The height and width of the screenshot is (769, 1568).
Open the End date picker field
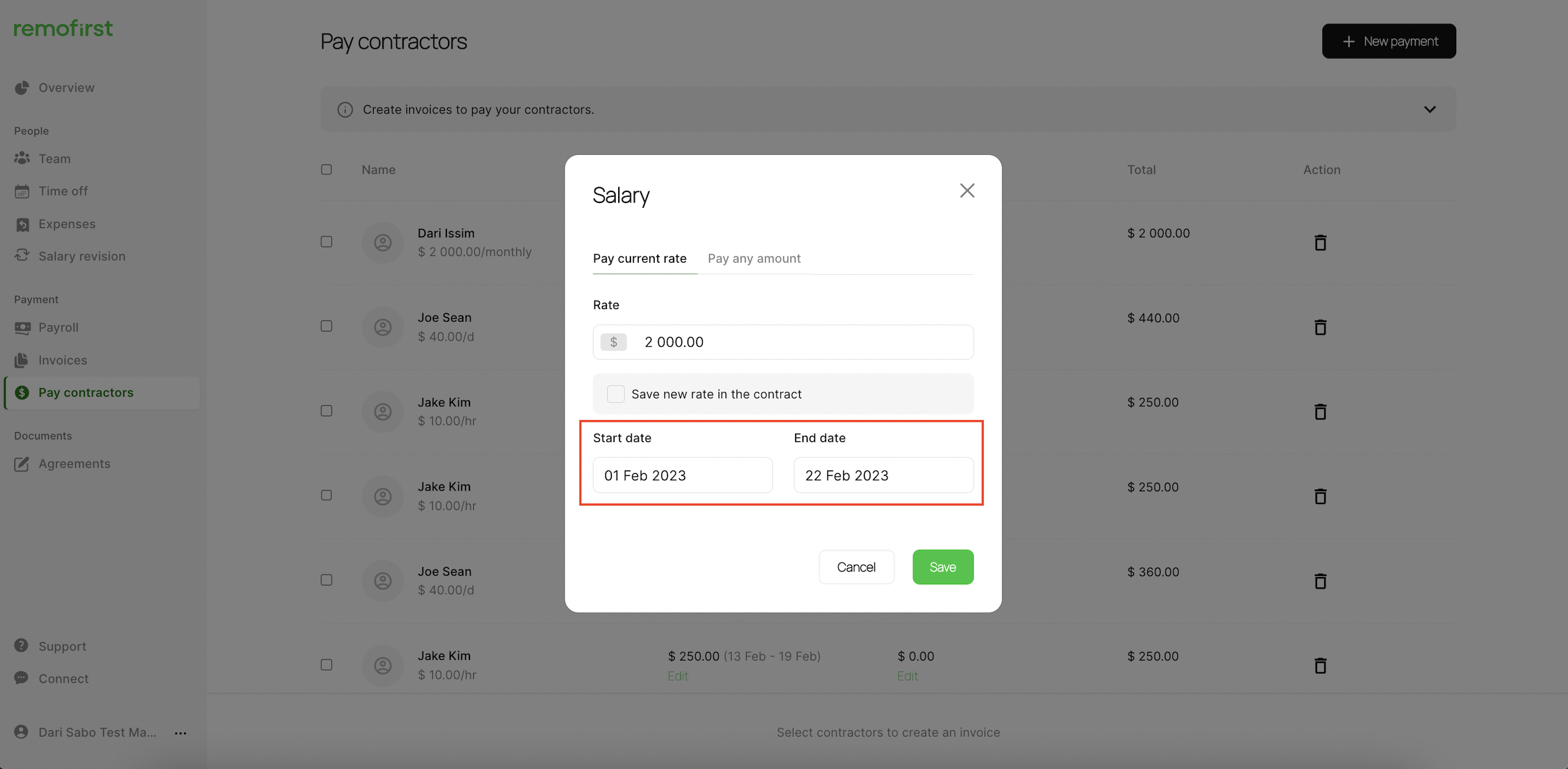tap(883, 475)
